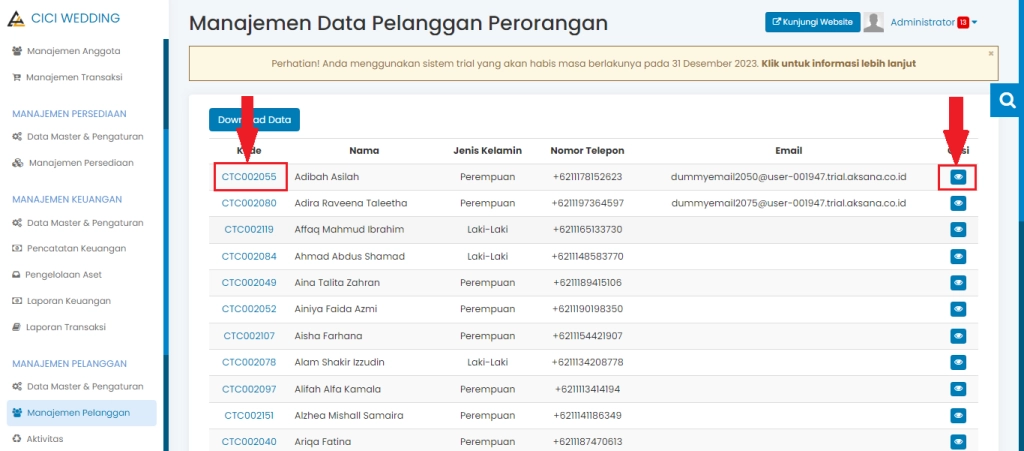Click the Jenis Kelamin column header
This screenshot has height=451, width=1024.
click(x=487, y=151)
